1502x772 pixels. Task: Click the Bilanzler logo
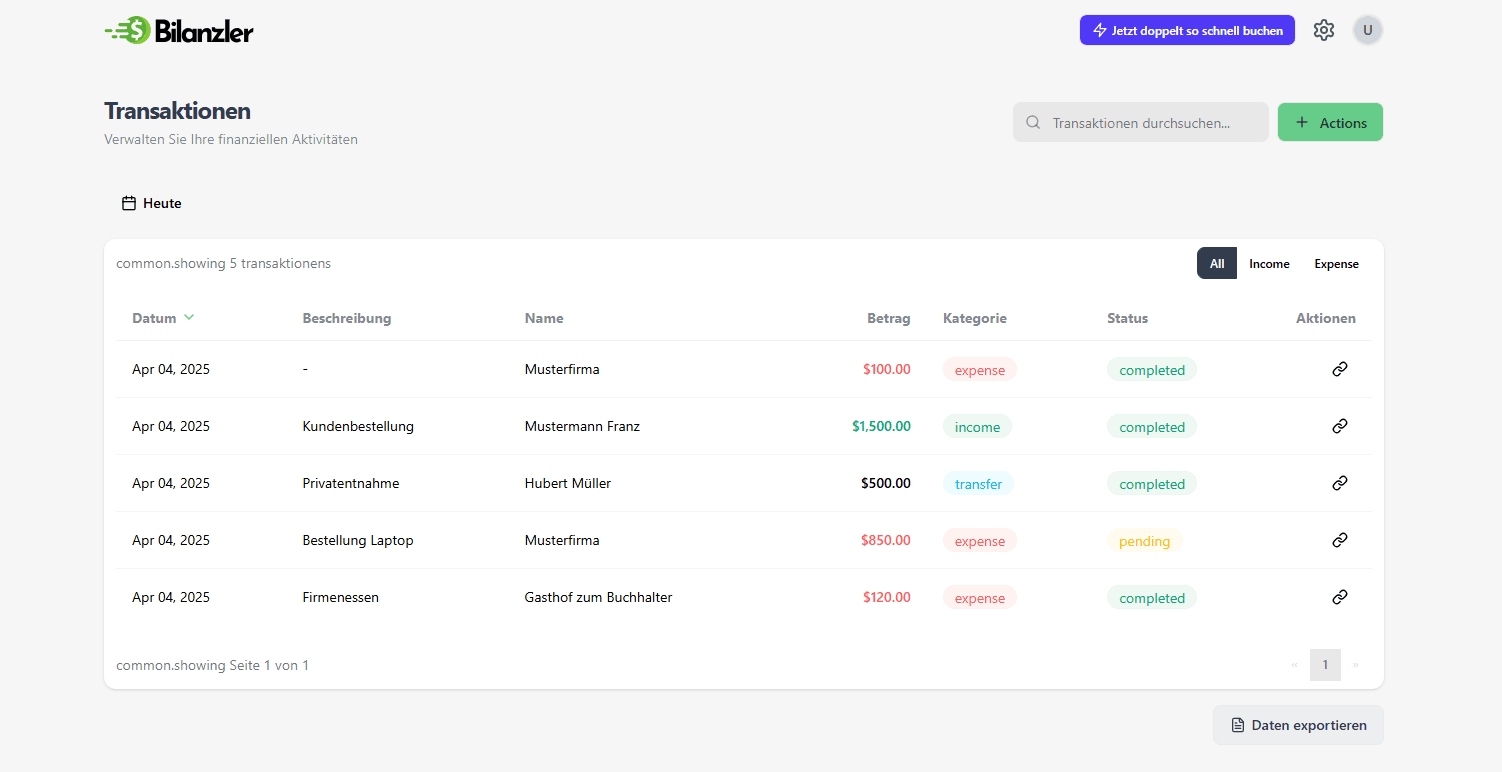tap(179, 31)
